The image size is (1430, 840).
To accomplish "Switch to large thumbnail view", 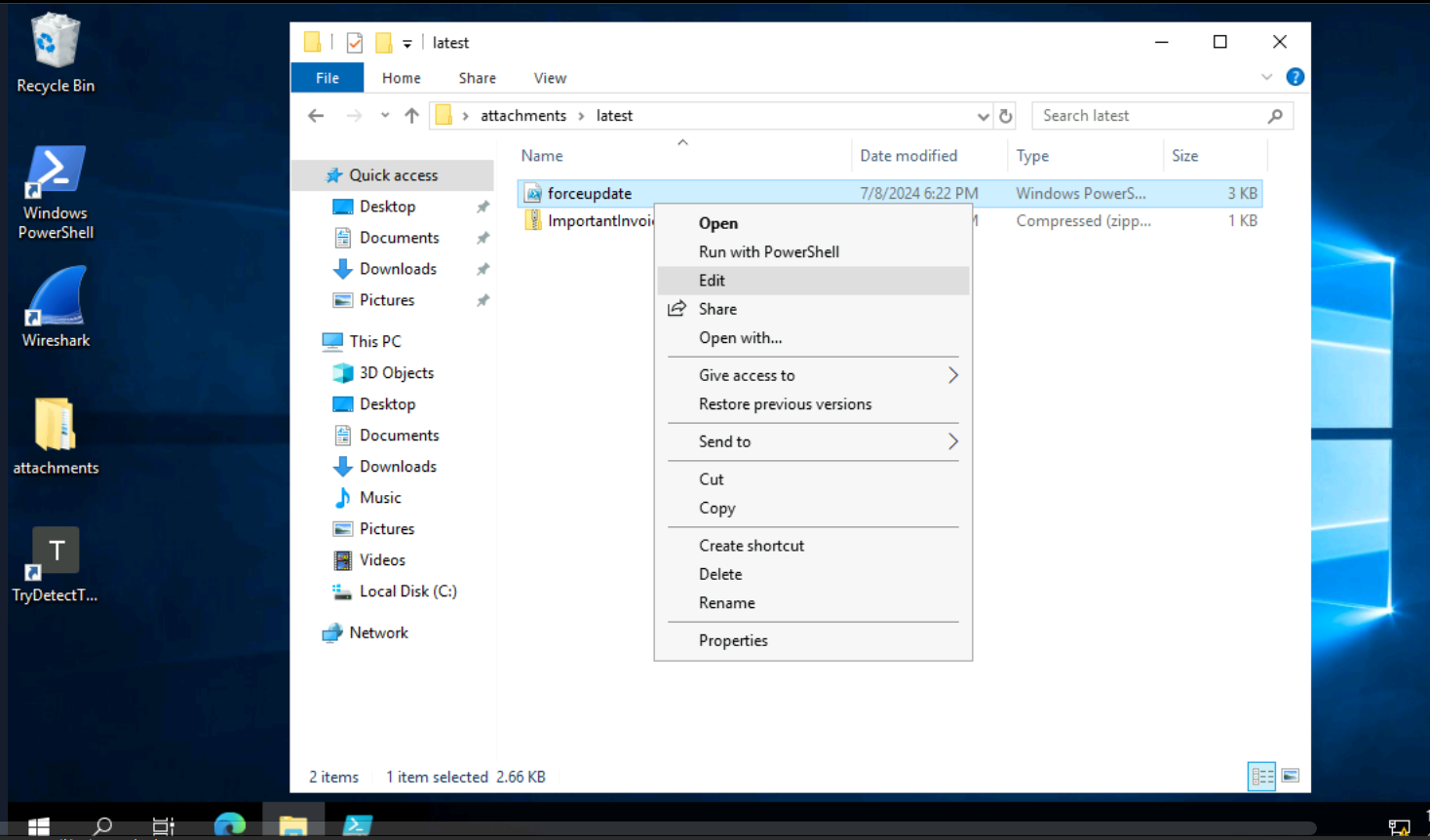I will [x=1292, y=776].
